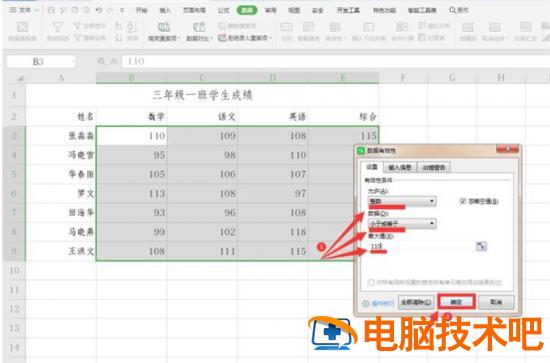Click the print icon in quick access toolbar

(x=75, y=10)
